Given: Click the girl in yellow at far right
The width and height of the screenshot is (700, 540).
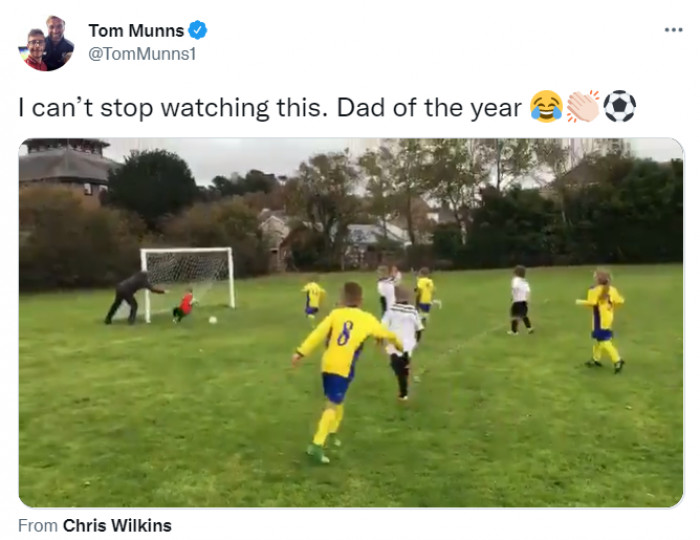Looking at the screenshot, I should coord(601,321).
